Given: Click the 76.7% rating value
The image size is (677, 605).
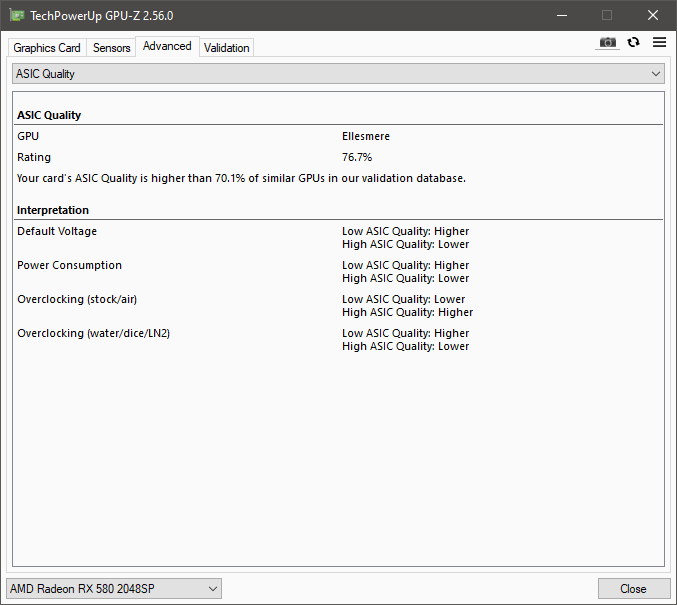Looking at the screenshot, I should 357,157.
